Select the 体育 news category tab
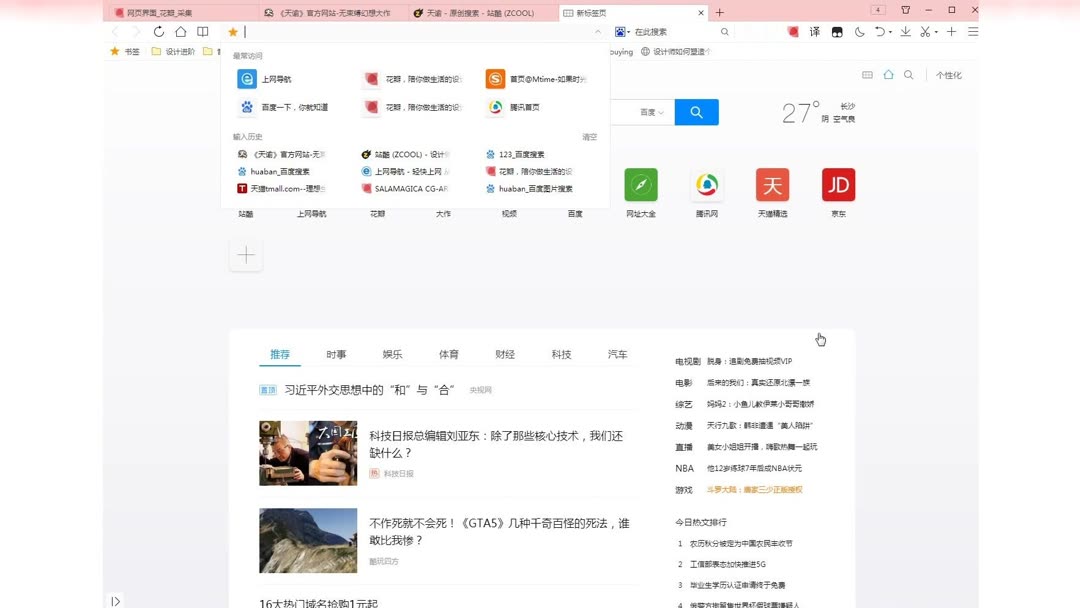This screenshot has width=1080, height=608. click(448, 354)
